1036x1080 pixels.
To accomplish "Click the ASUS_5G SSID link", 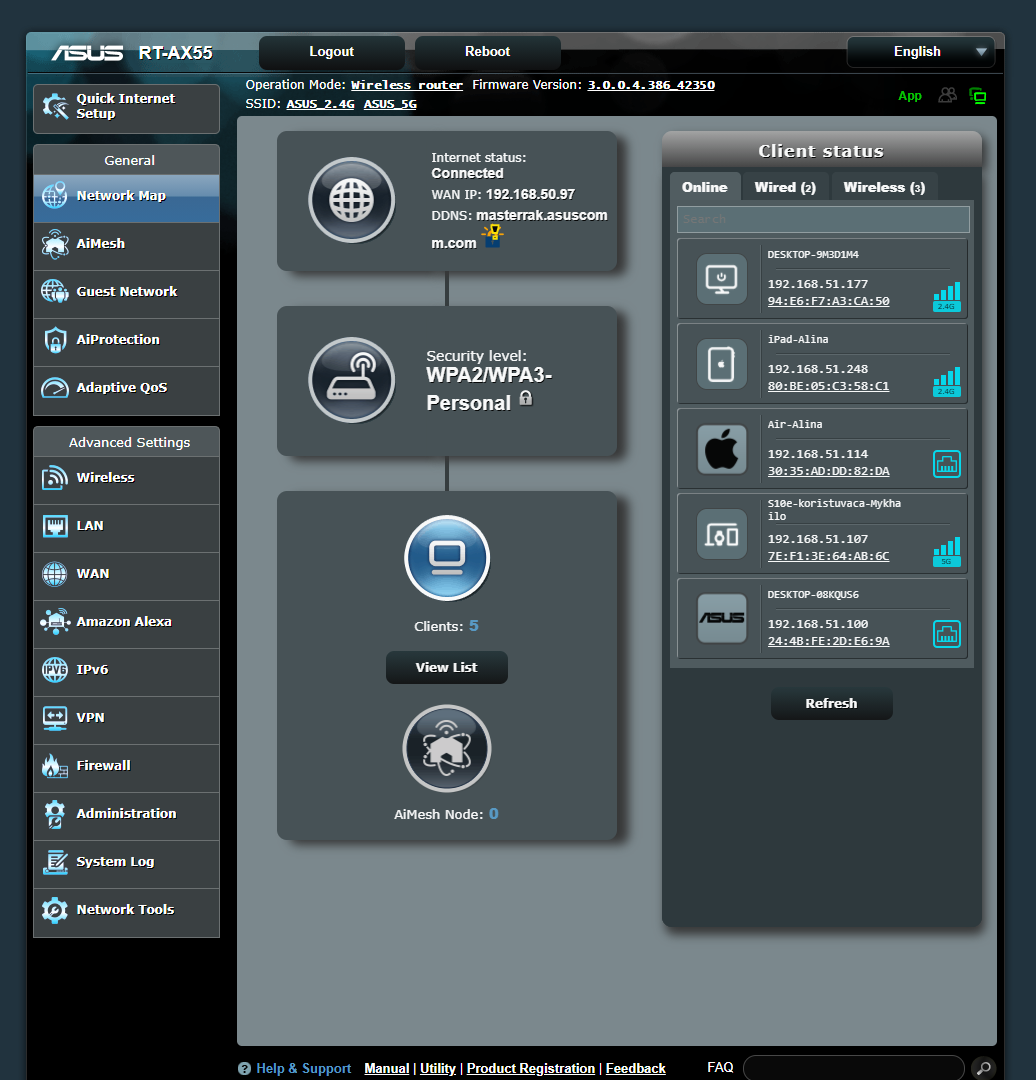I will 390,104.
